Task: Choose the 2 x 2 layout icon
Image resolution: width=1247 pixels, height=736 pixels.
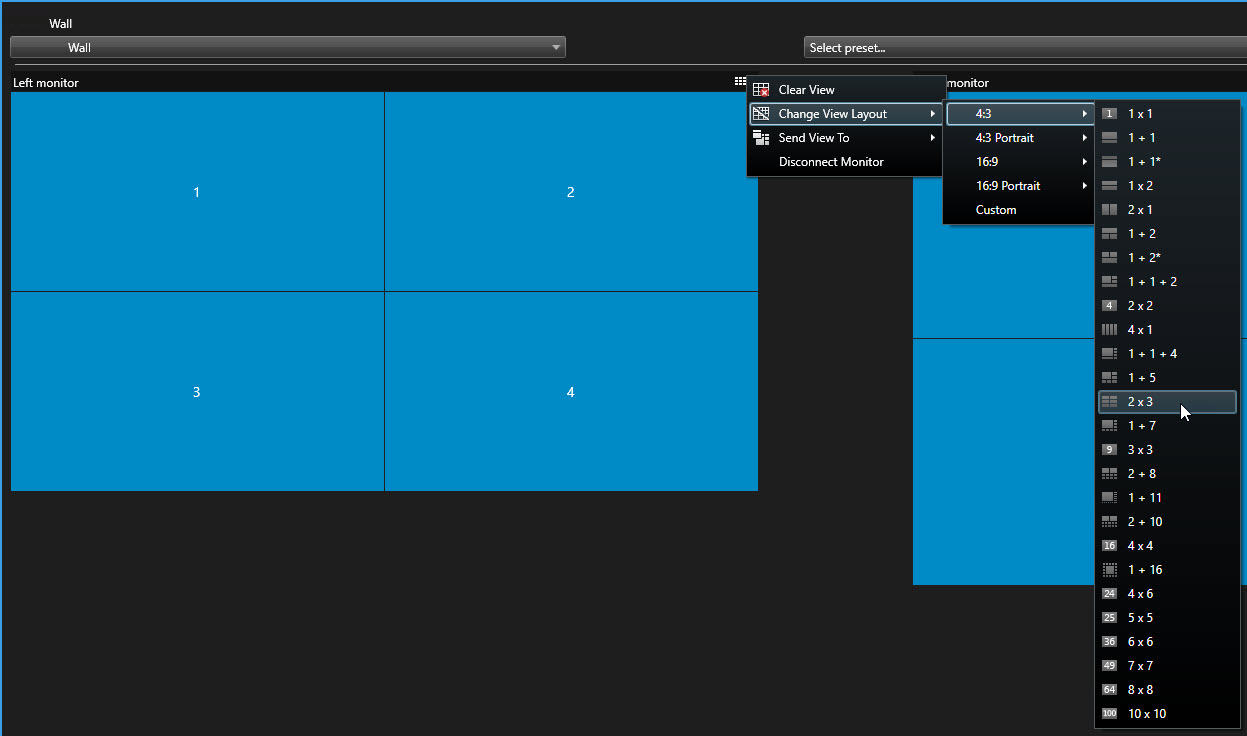Action: tap(1109, 306)
